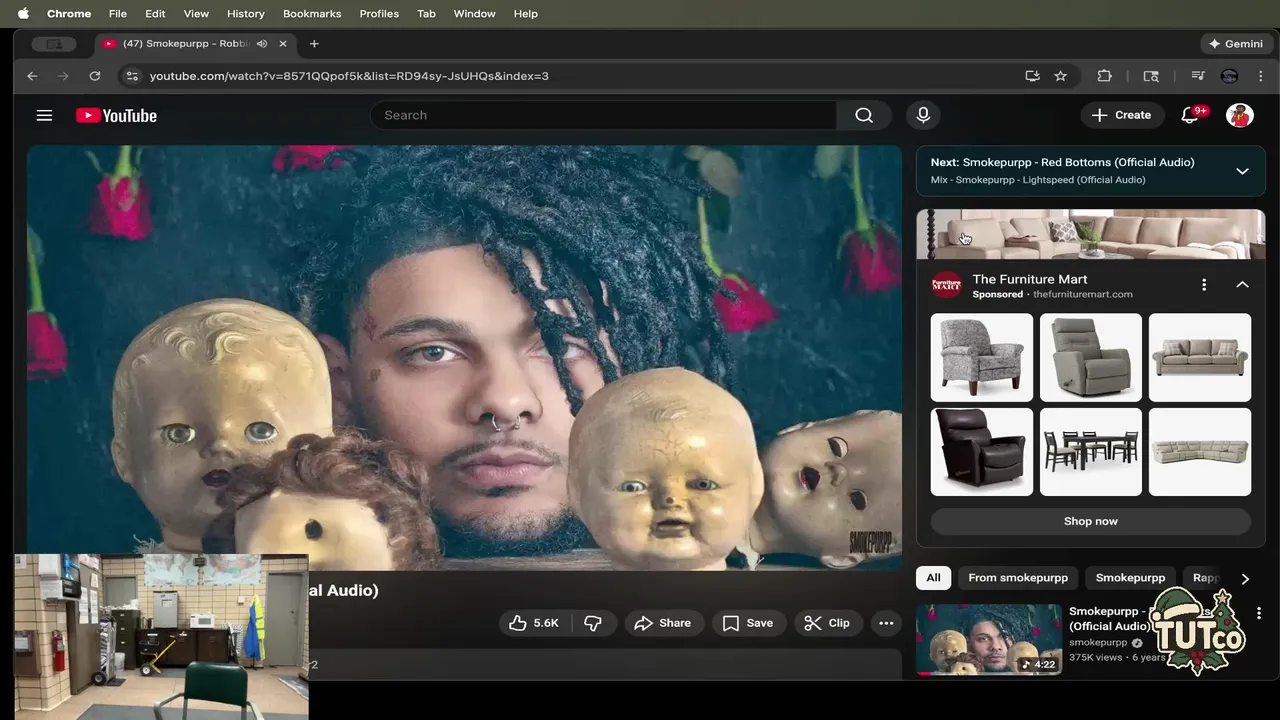Open Chrome profile avatar
The width and height of the screenshot is (1280, 720).
(1230, 76)
